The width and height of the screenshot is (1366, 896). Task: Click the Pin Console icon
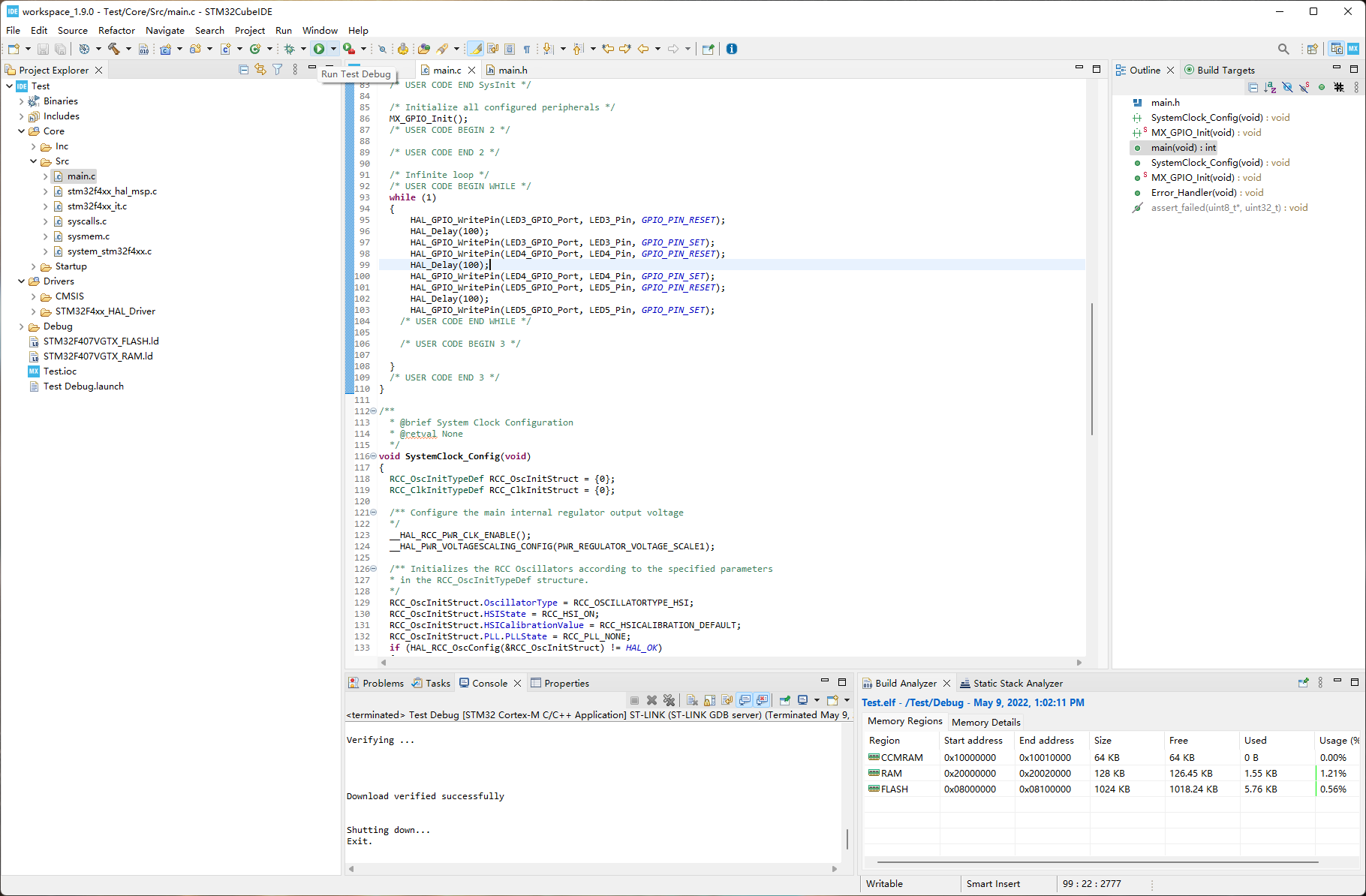click(785, 700)
